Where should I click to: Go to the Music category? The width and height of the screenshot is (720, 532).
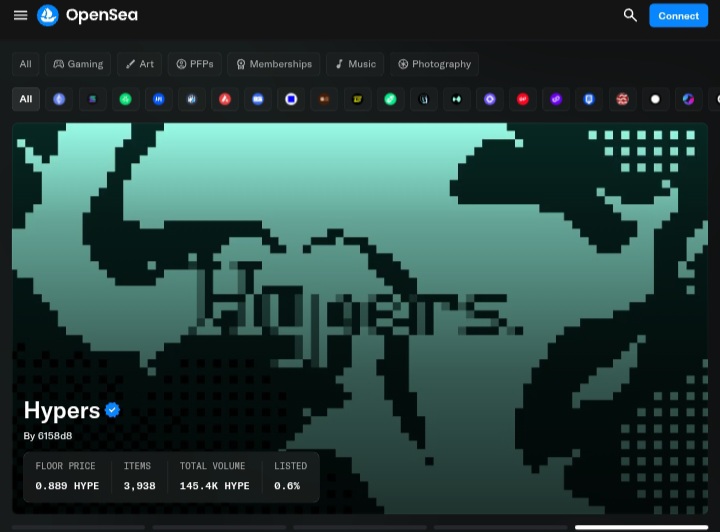point(355,64)
